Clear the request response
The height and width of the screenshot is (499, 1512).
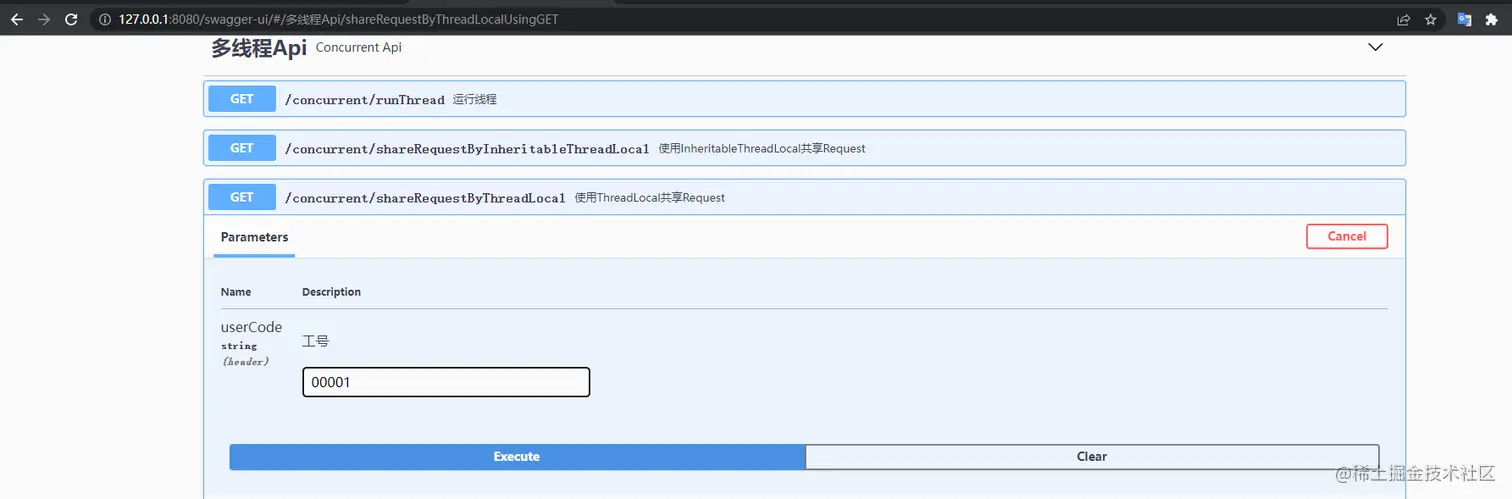pos(1092,457)
